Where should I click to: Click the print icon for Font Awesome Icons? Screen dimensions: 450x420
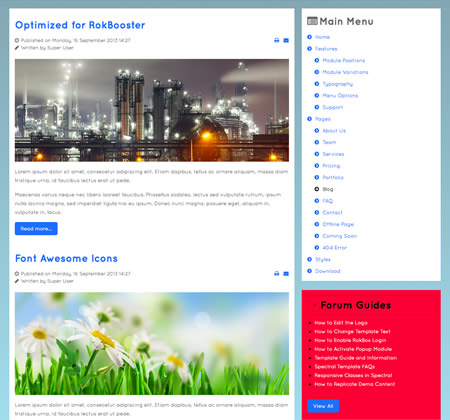tap(276, 274)
